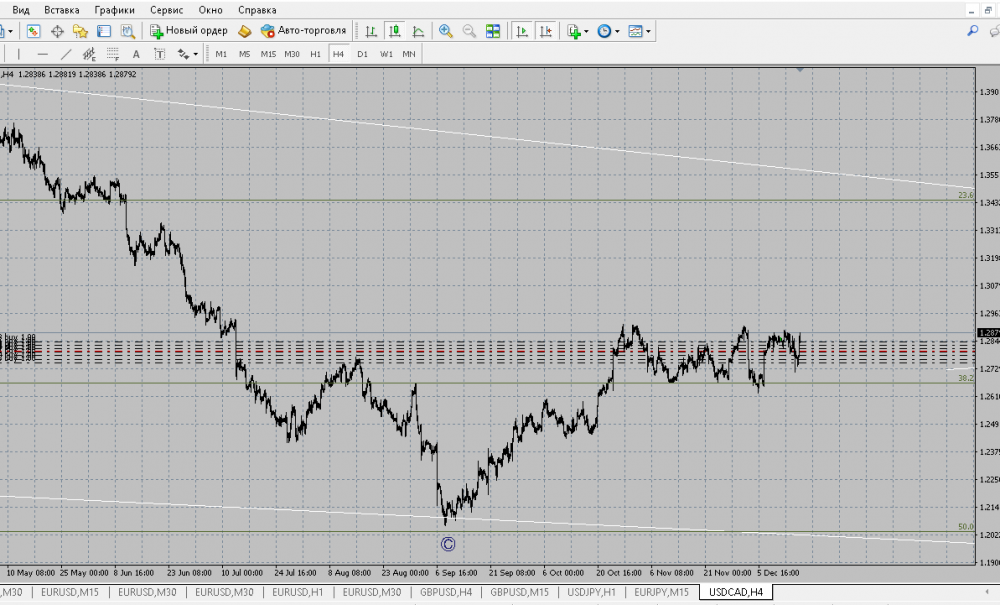Expand the Periods dropdown arrow
The height and width of the screenshot is (605, 1000).
[617, 31]
